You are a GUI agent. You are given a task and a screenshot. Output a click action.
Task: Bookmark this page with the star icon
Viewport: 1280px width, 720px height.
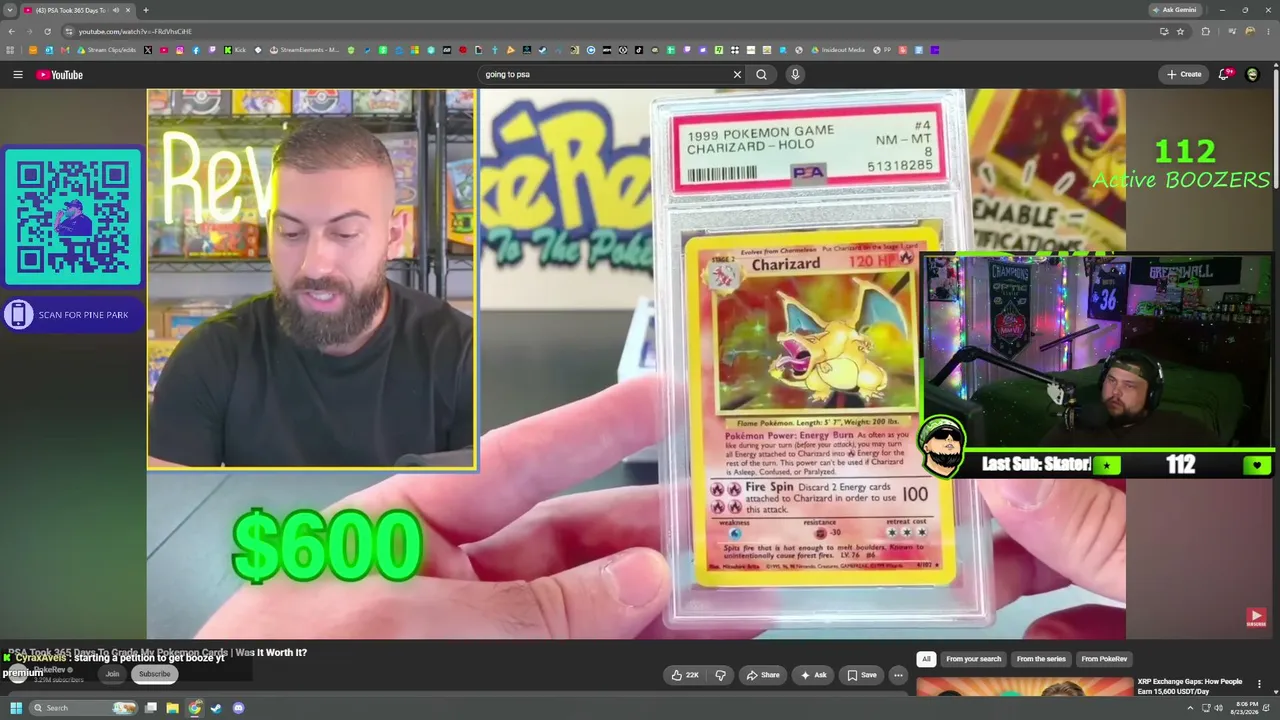tap(1180, 31)
